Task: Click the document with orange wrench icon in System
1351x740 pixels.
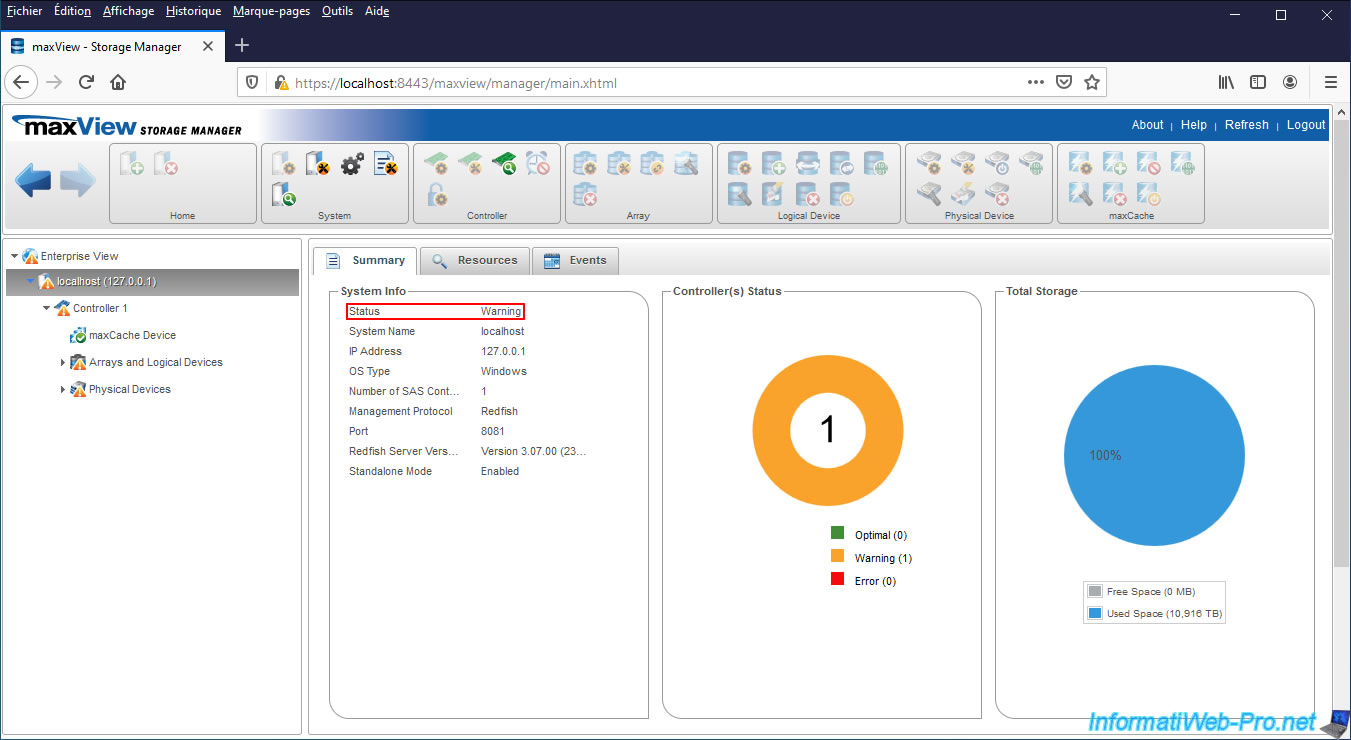Action: pyautogui.click(x=386, y=164)
